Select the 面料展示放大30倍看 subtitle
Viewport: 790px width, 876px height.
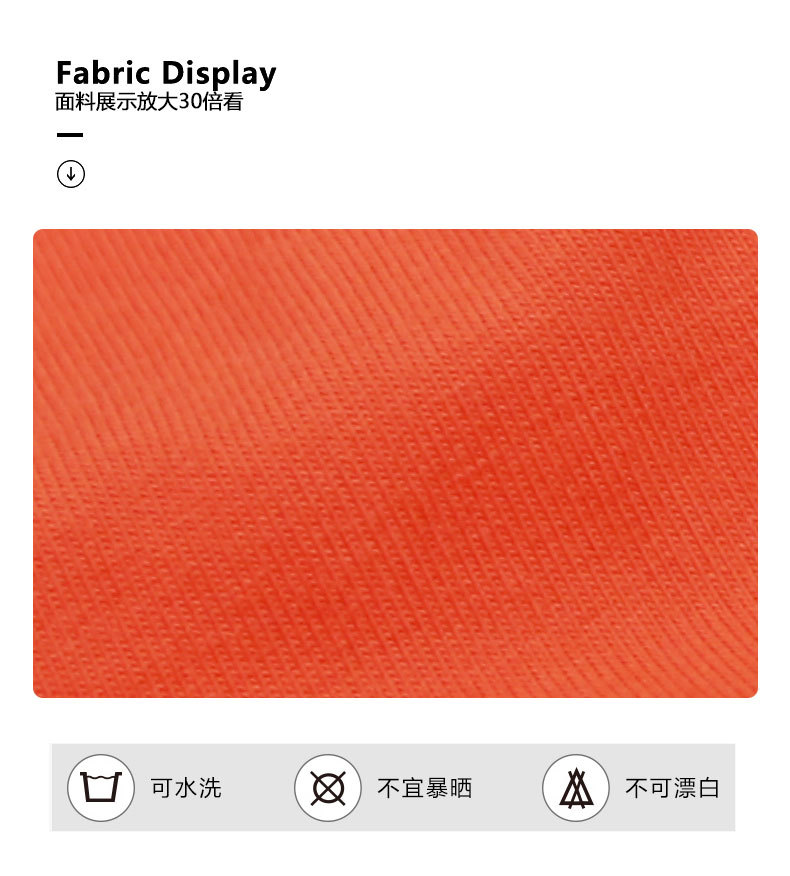(x=149, y=102)
